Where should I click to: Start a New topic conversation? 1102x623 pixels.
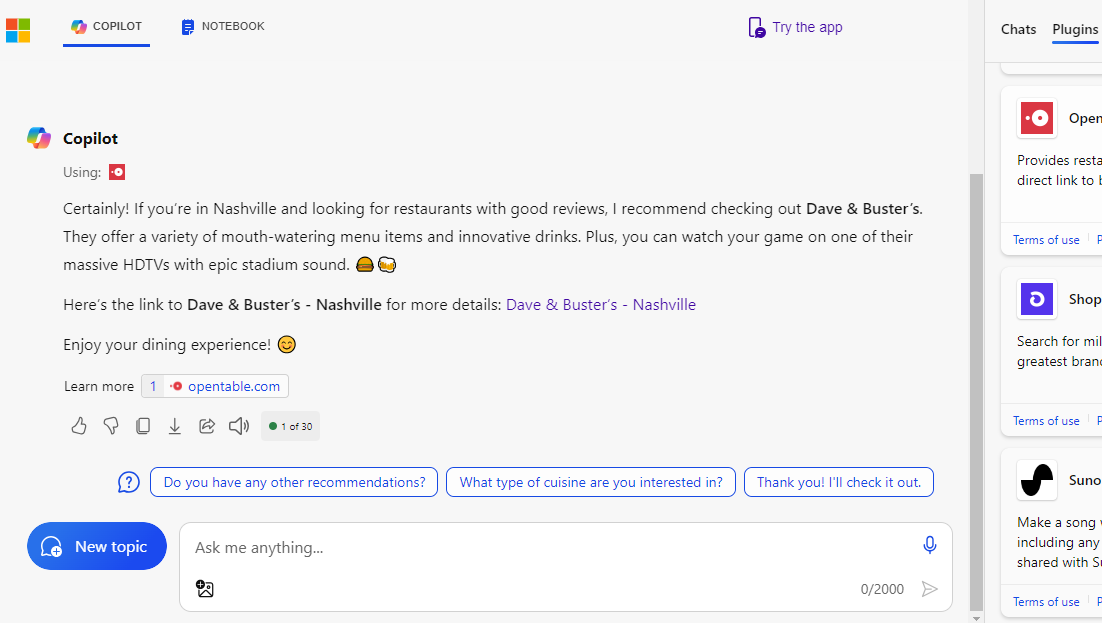96,546
